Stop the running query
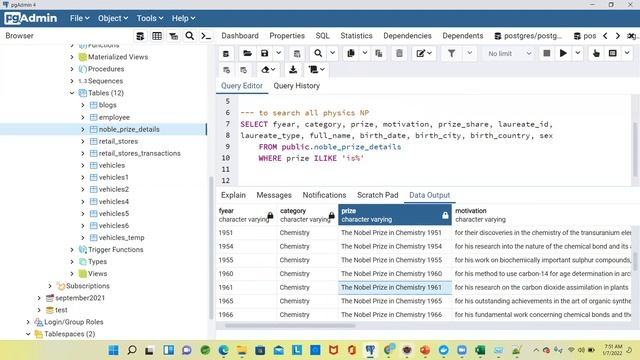 click(x=547, y=53)
